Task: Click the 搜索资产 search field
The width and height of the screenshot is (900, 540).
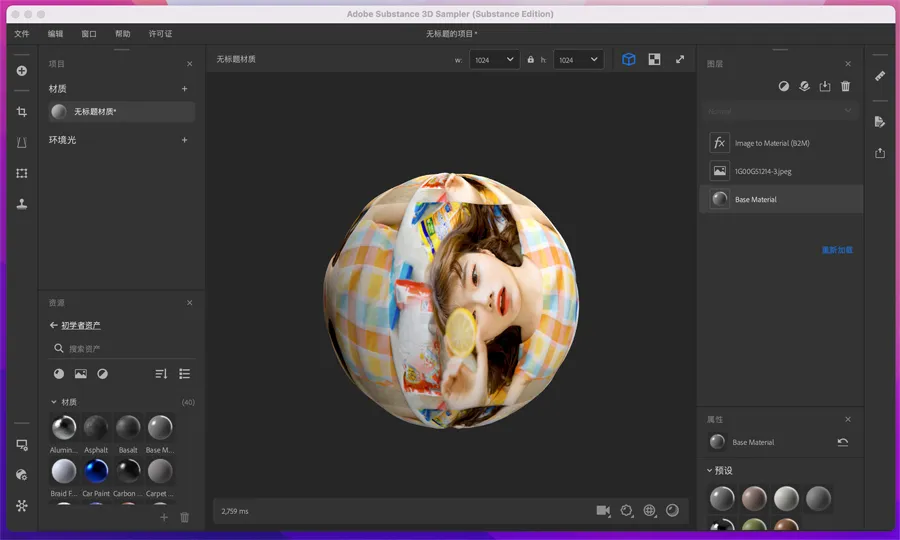Action: coord(120,348)
